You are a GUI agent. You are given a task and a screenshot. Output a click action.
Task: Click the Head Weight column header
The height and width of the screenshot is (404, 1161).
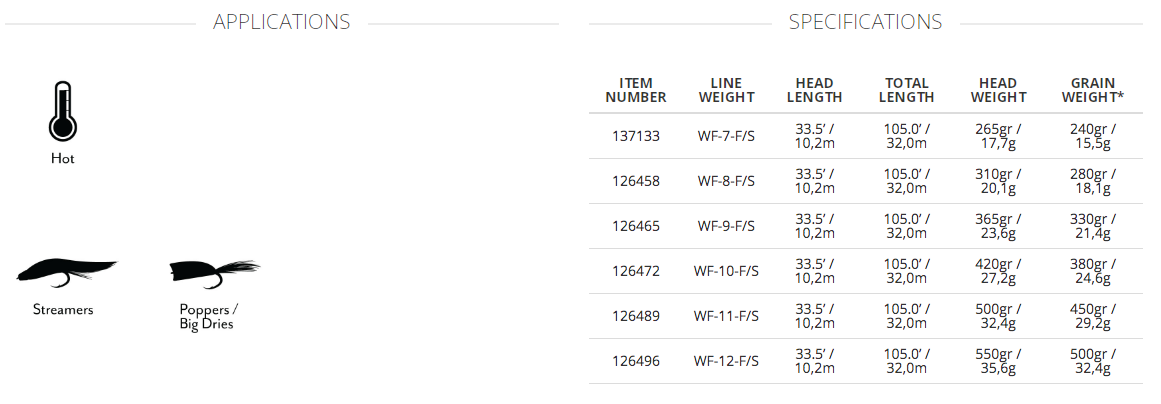click(x=998, y=90)
